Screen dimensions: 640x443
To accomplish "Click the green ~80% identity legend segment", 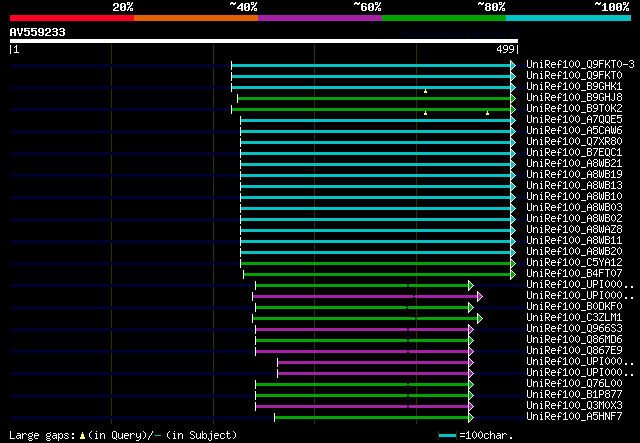I will (444, 18).
